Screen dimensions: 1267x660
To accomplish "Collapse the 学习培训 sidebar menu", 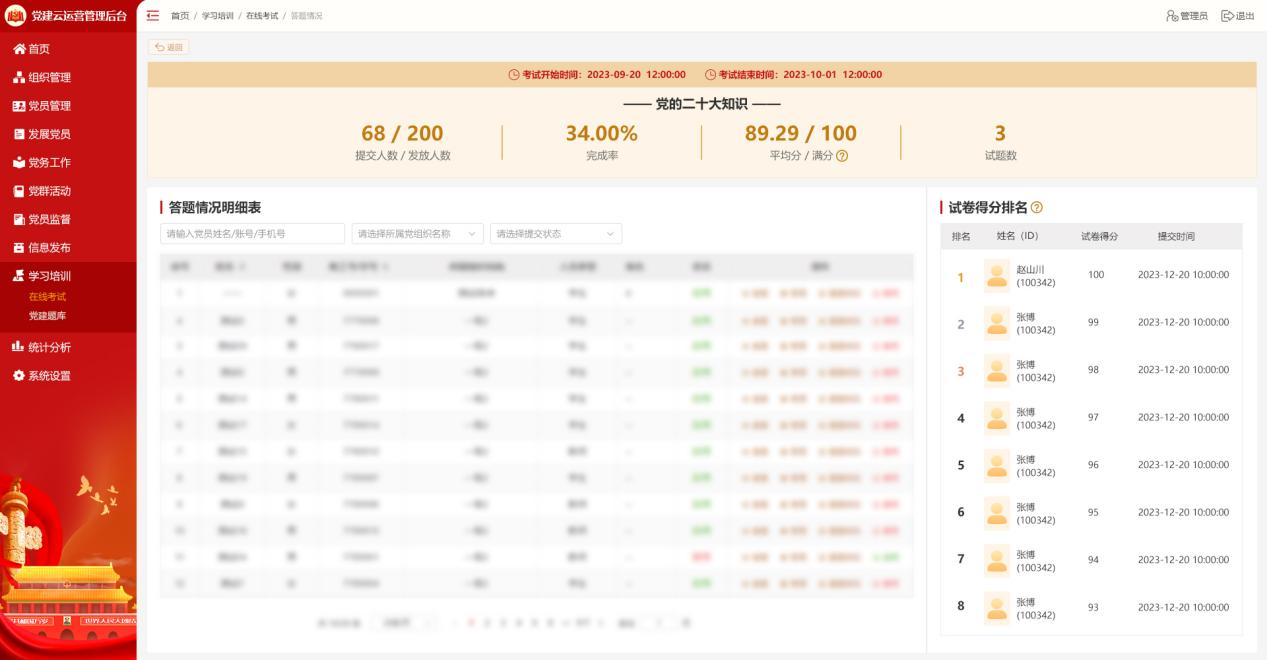I will 50,276.
